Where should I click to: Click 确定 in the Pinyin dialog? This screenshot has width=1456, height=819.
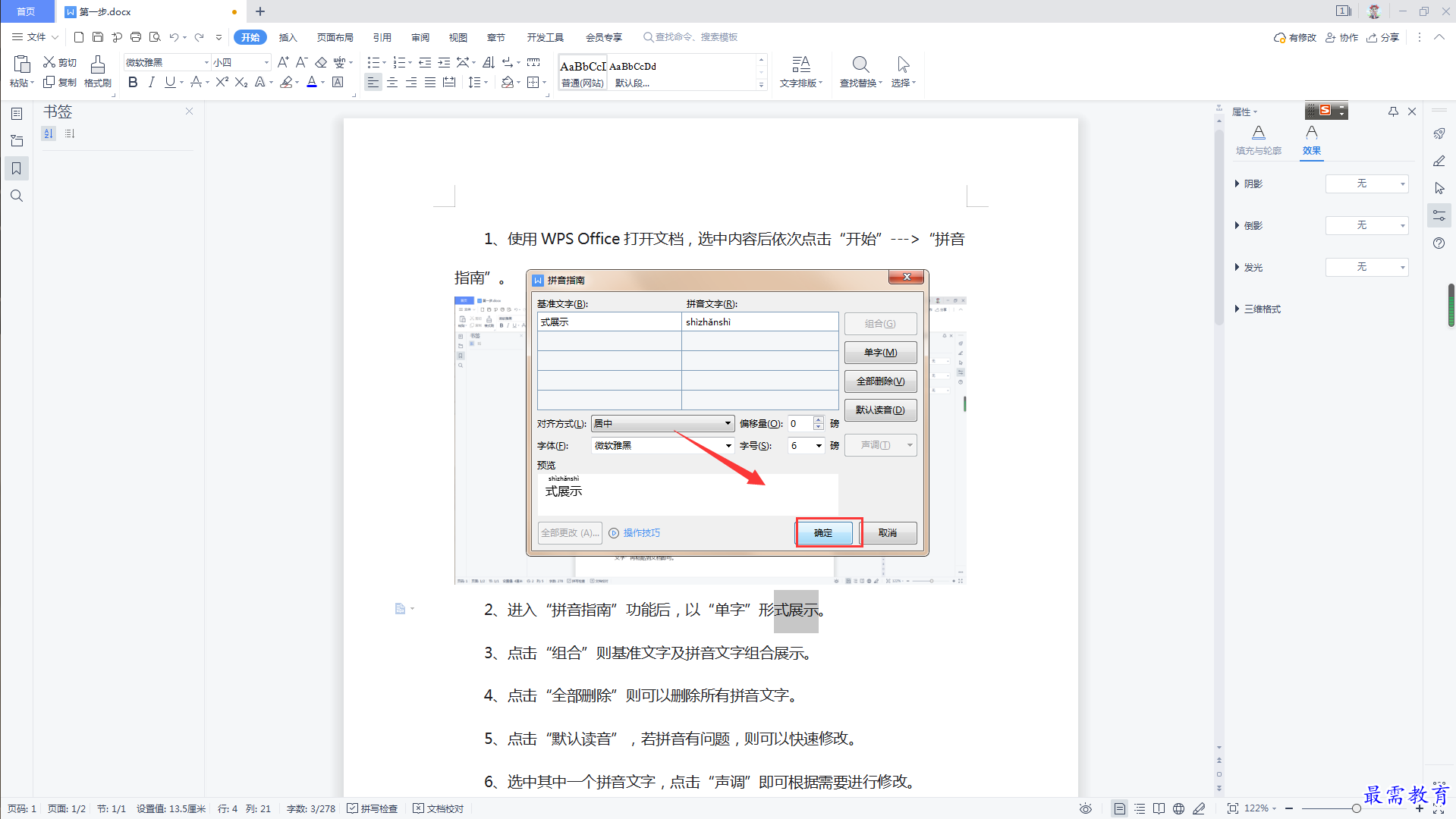[x=823, y=533]
